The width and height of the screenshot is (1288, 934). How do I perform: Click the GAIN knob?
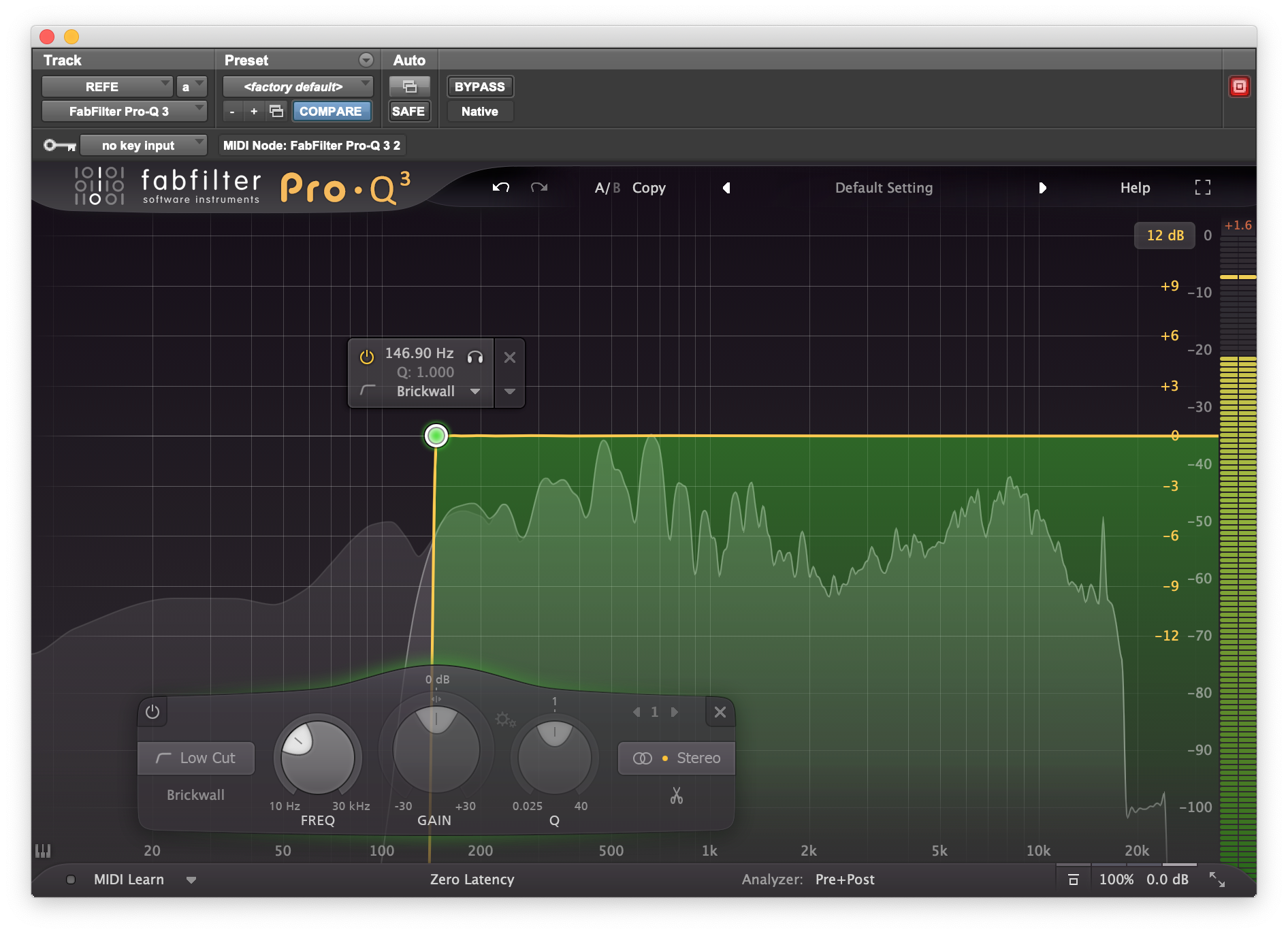(436, 750)
